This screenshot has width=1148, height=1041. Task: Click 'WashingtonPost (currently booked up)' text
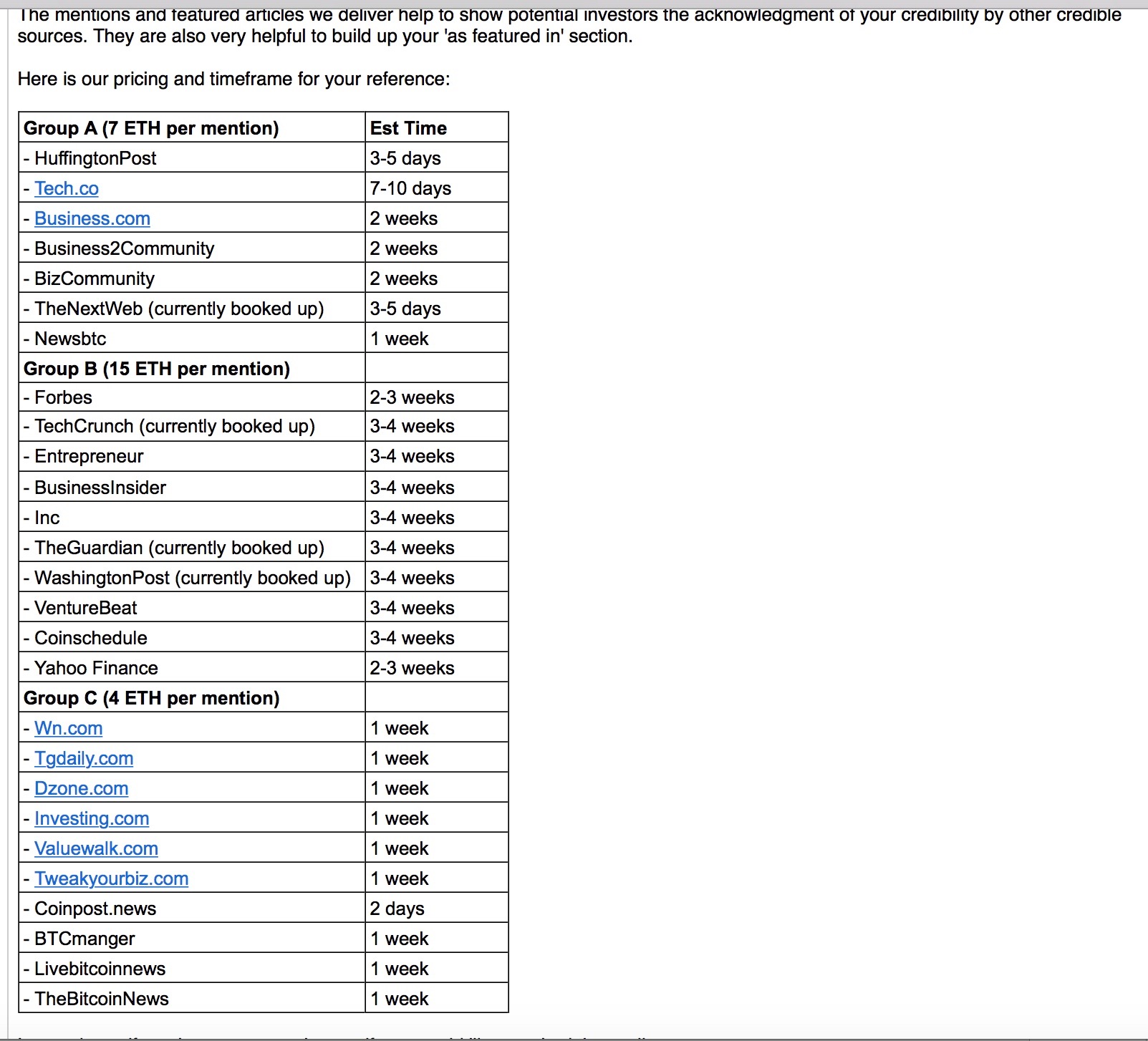point(193,578)
